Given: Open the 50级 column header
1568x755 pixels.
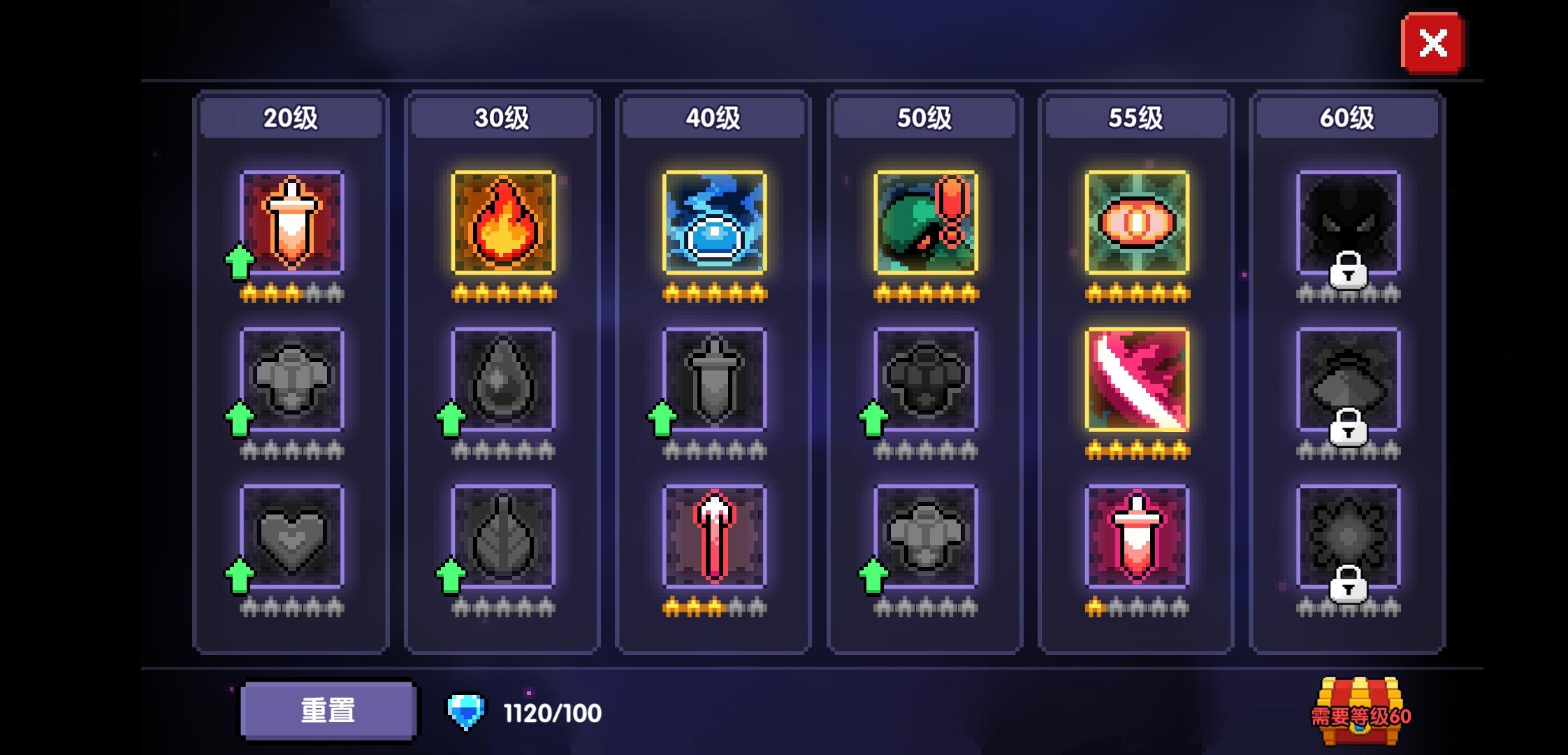Looking at the screenshot, I should (x=924, y=117).
